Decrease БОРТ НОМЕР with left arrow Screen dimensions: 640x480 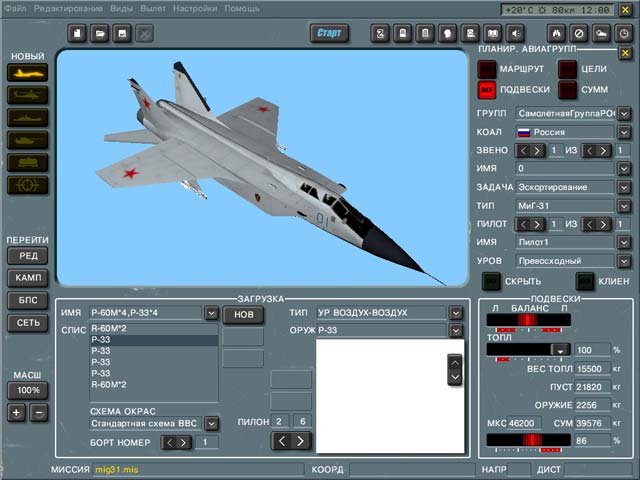(x=170, y=442)
